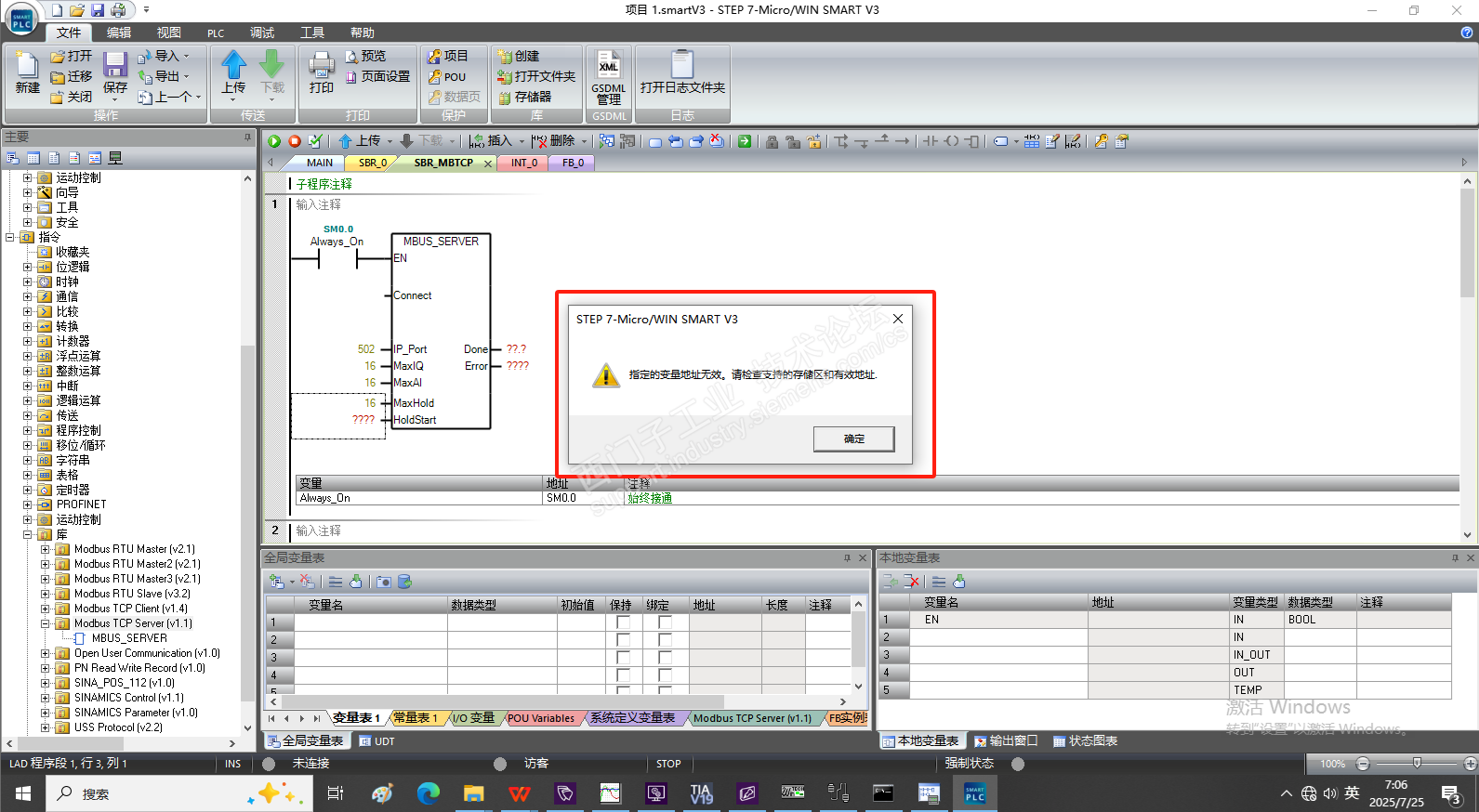This screenshot has width=1479, height=812.
Task: Click Upload in the editor toolbar
Action: [361, 141]
